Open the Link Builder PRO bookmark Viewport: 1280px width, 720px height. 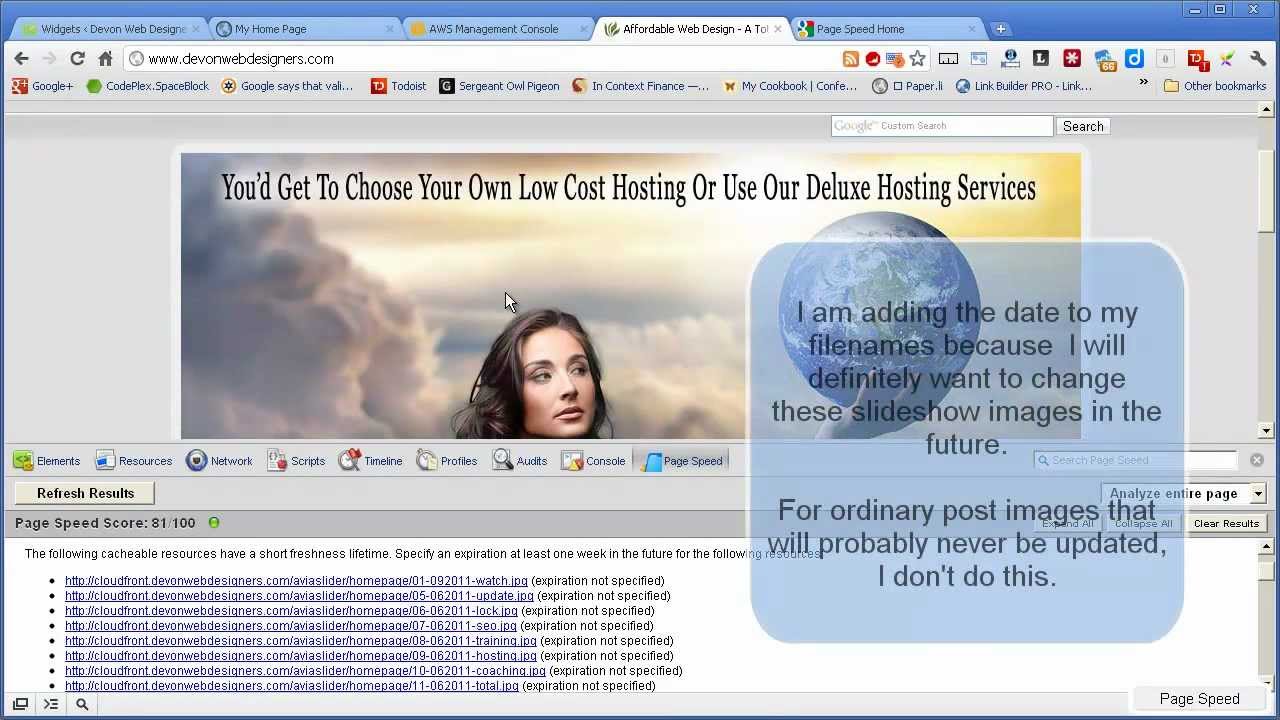(1024, 86)
